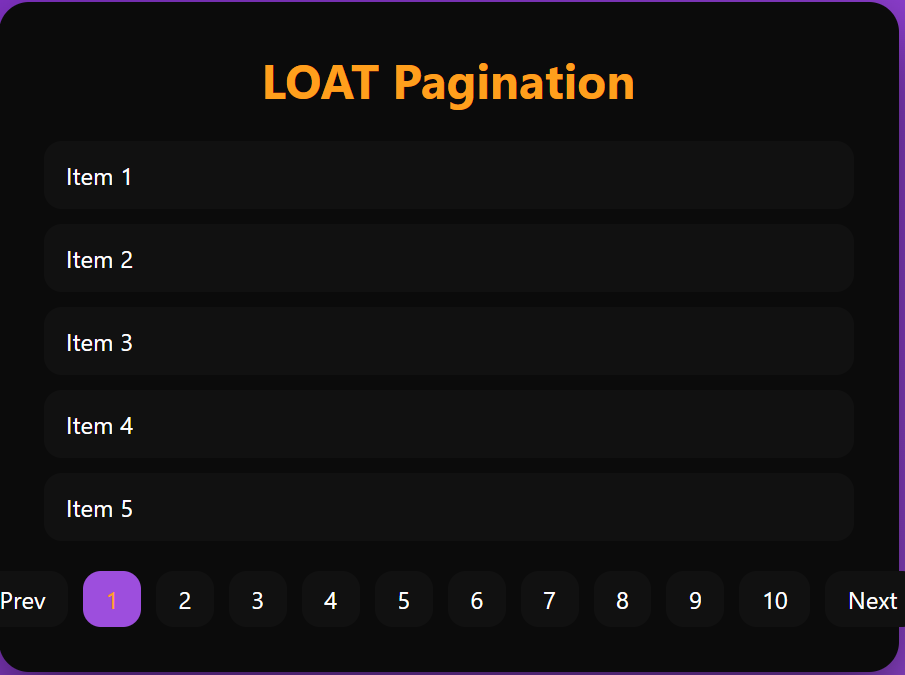Click the Item 2 list entry
Screen dimensions: 905x675
pos(448,259)
